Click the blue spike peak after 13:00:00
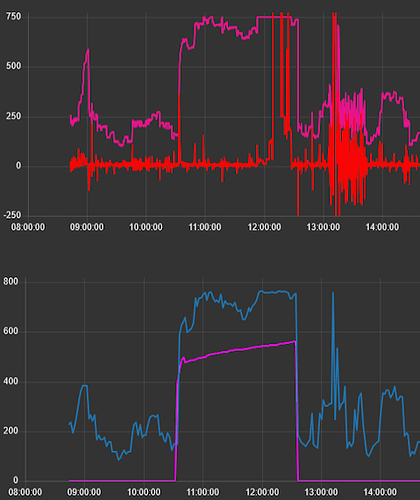 point(333,293)
